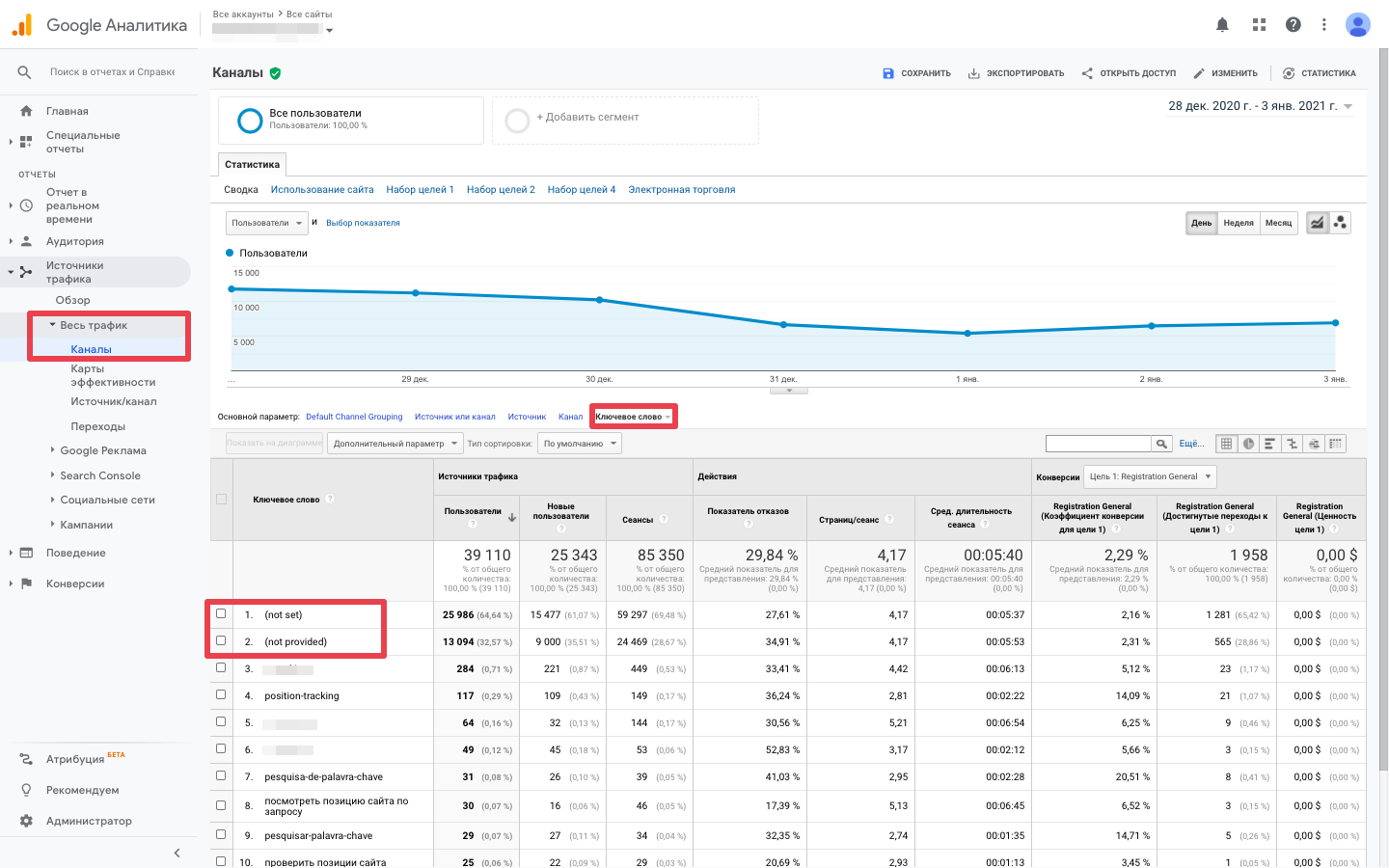Switch to line chart view icon
Screen dimensions: 1389x868
point(1318,223)
